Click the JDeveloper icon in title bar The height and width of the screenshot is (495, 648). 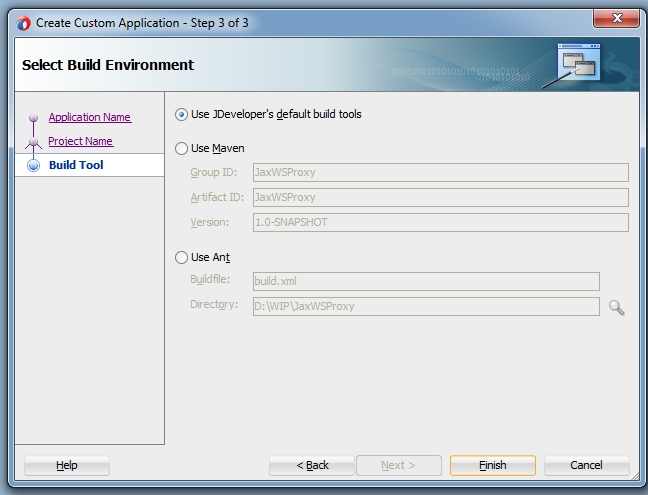click(x=23, y=23)
